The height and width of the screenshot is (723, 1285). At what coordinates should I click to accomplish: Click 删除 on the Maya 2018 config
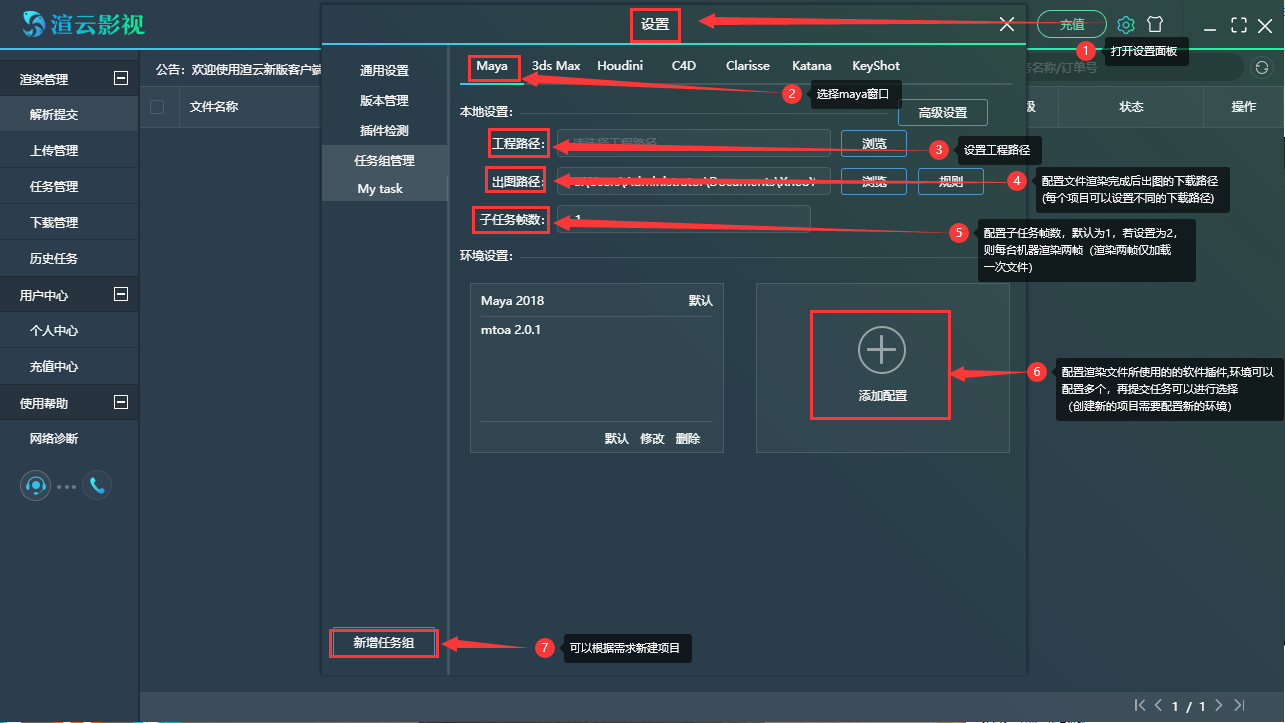click(x=688, y=439)
